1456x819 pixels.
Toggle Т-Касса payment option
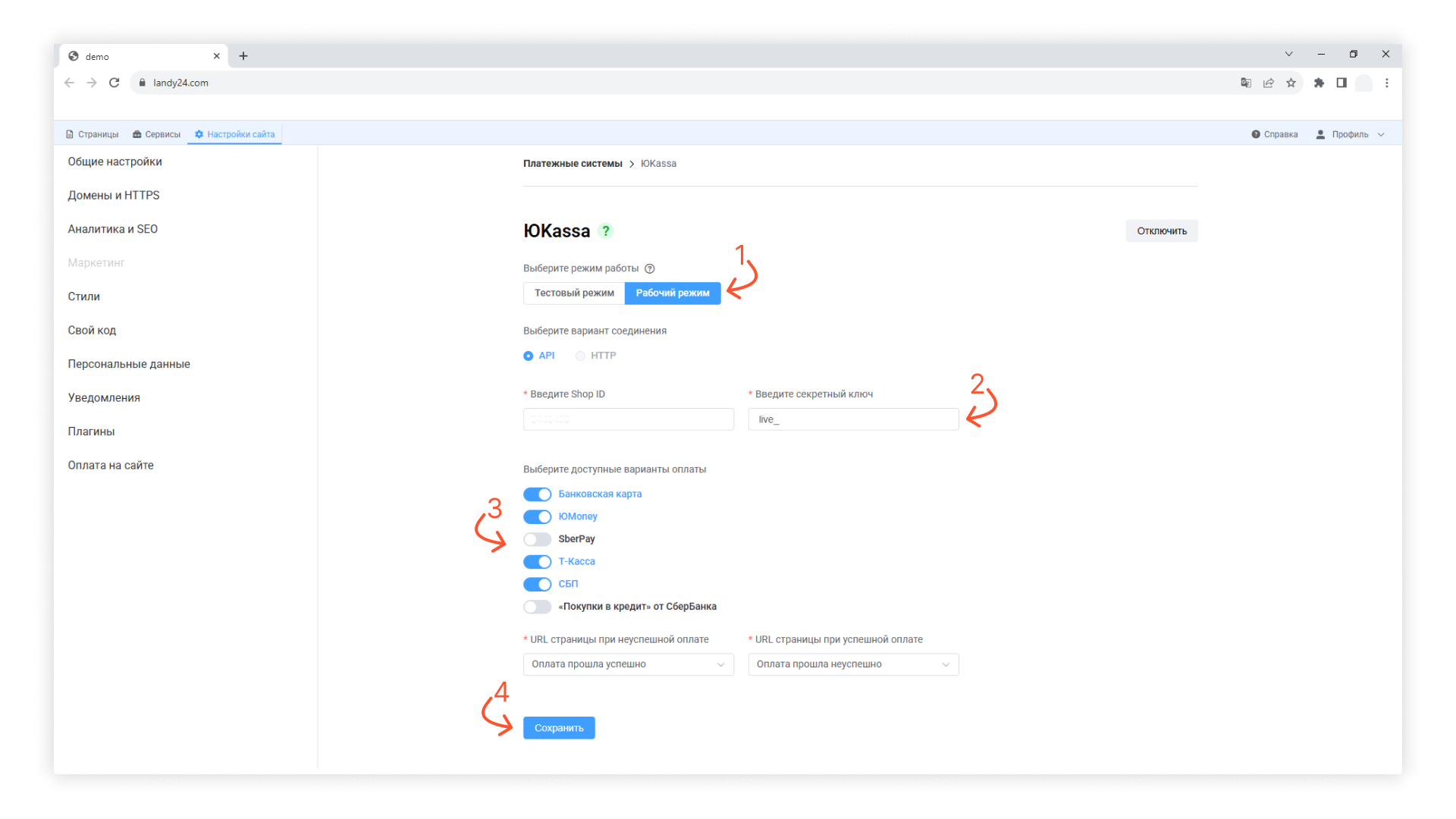538,562
